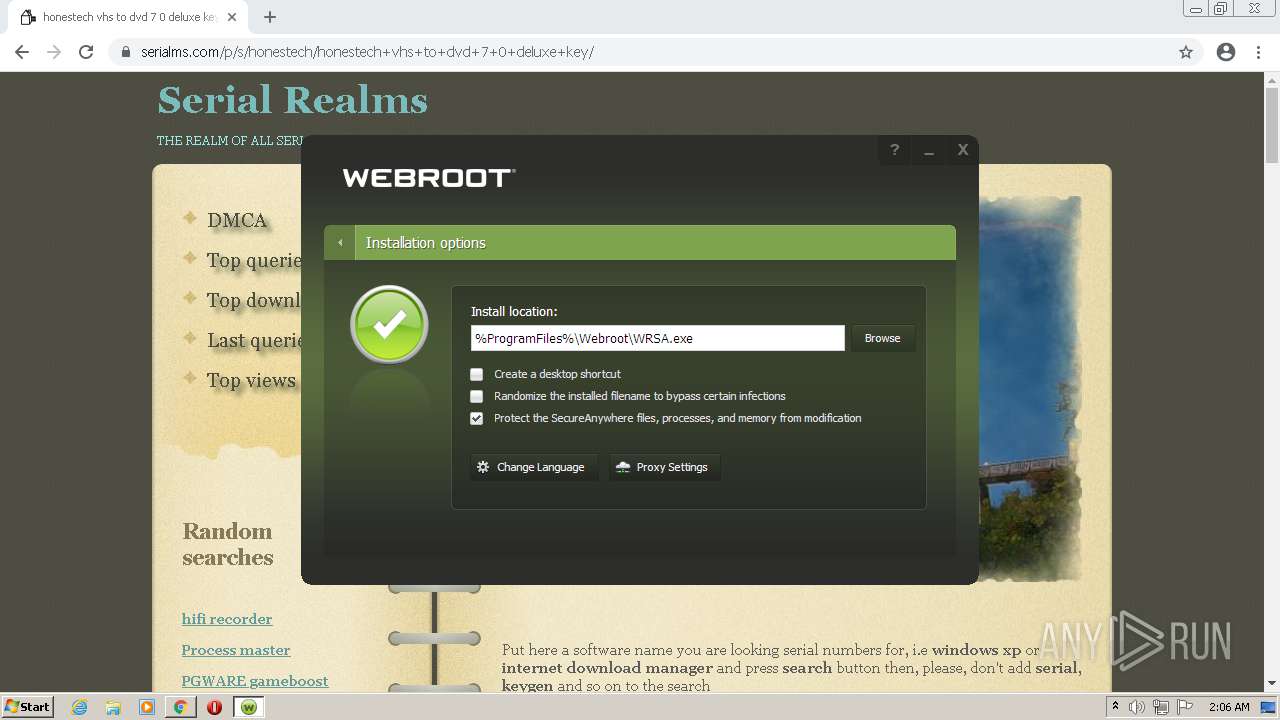Image resolution: width=1280 pixels, height=720 pixels.
Task: Open the Action Center flag icon
Action: tap(1185, 707)
